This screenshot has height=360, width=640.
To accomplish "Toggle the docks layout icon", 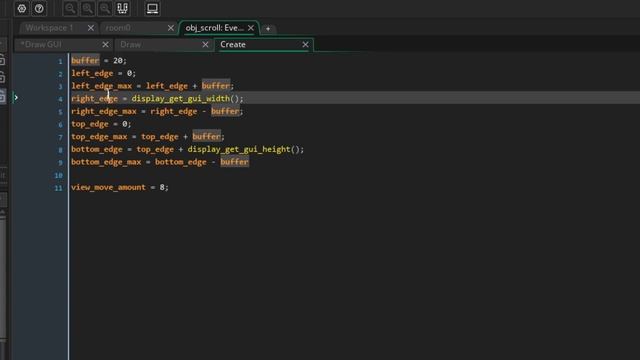I will (x=122, y=9).
